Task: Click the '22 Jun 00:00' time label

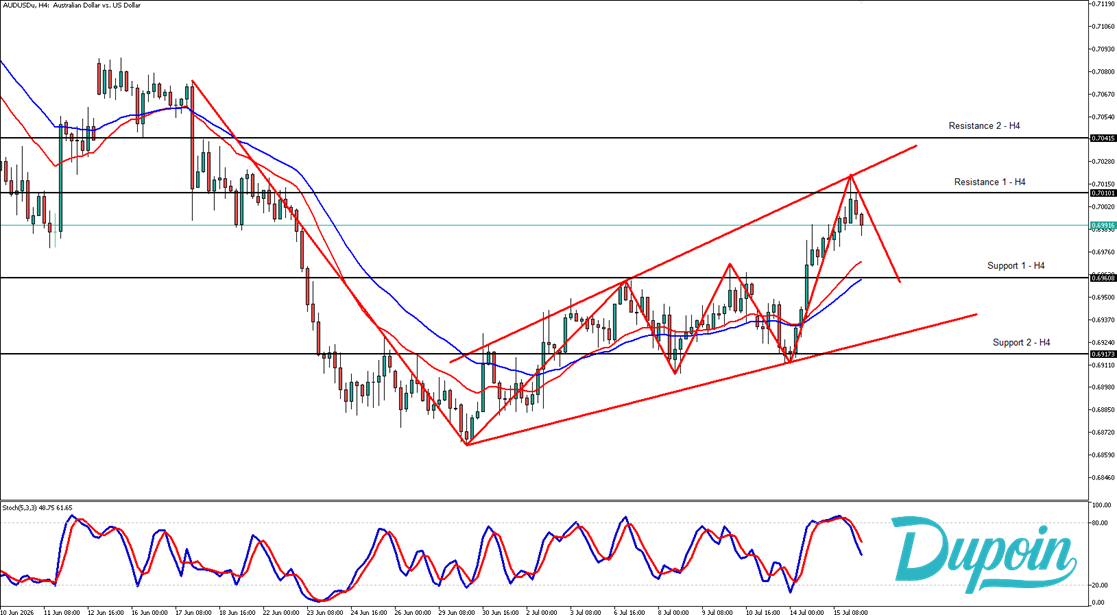Action: (281, 611)
